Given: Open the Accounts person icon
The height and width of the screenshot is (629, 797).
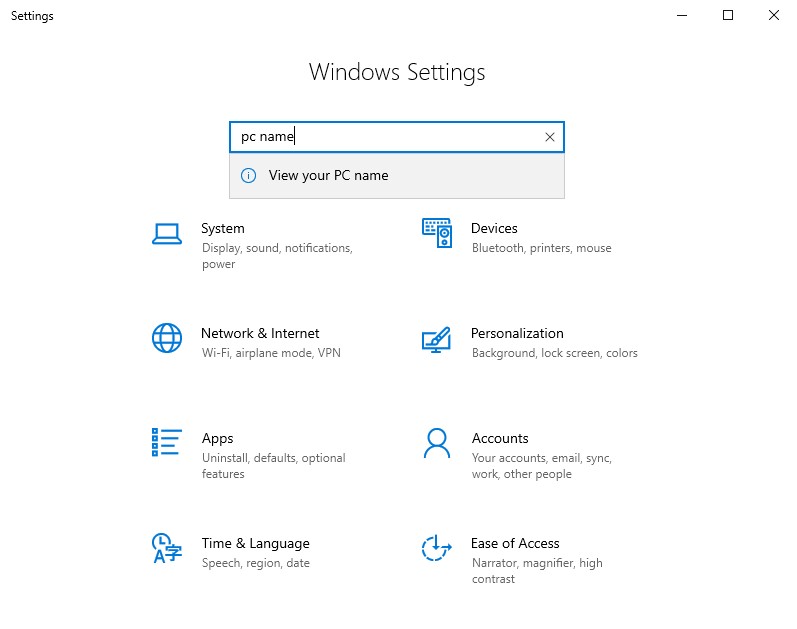Looking at the screenshot, I should point(437,443).
